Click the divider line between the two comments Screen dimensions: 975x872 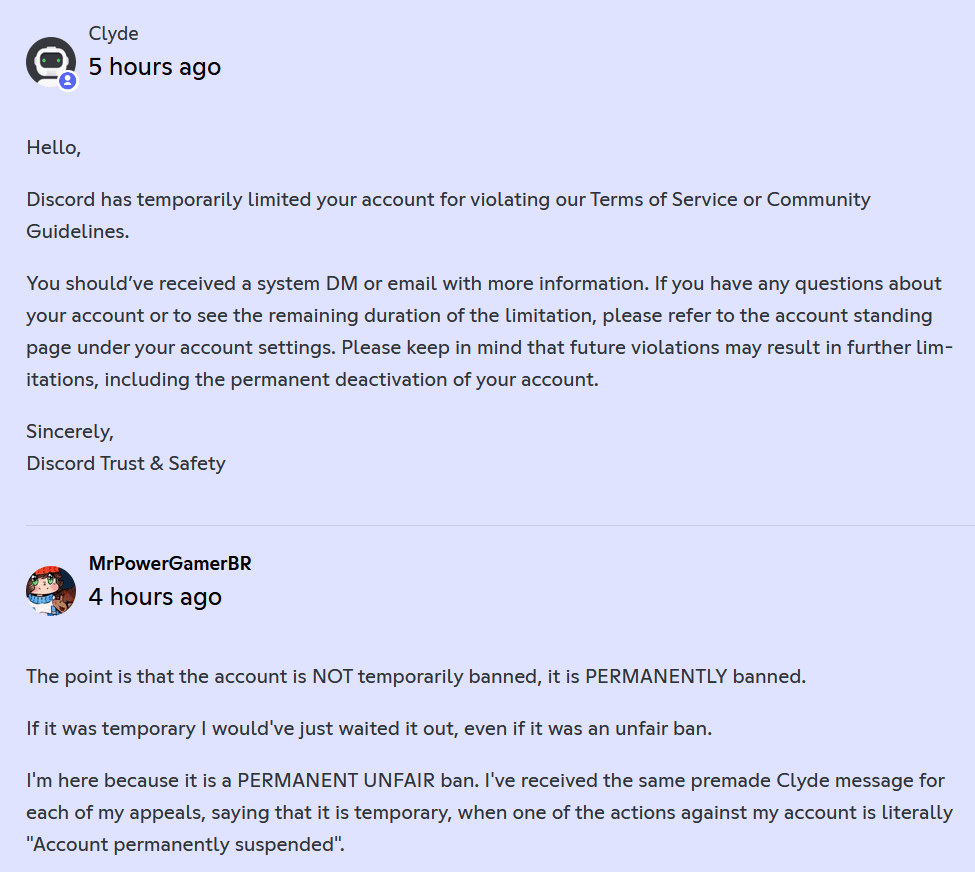click(501, 526)
